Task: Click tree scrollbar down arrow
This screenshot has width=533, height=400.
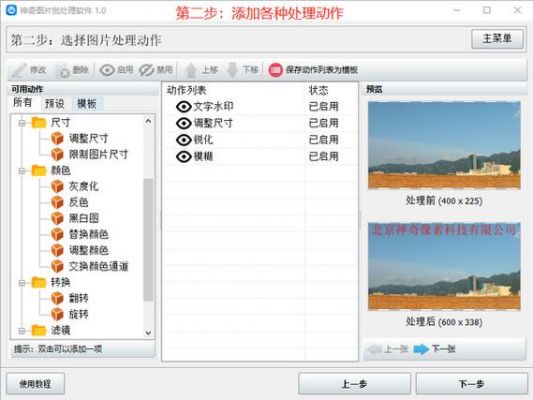Action: [148, 333]
